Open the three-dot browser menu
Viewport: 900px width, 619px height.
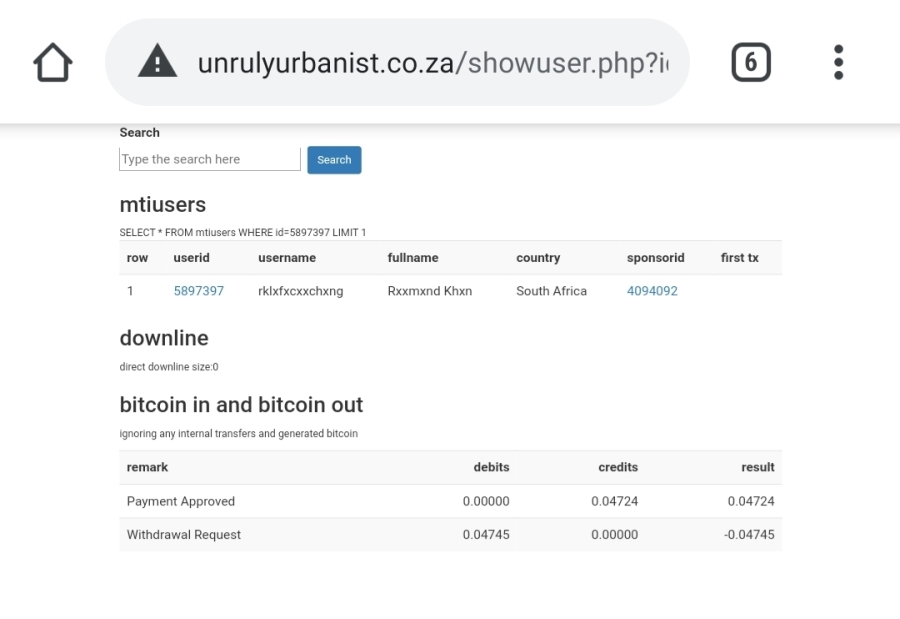coord(838,63)
